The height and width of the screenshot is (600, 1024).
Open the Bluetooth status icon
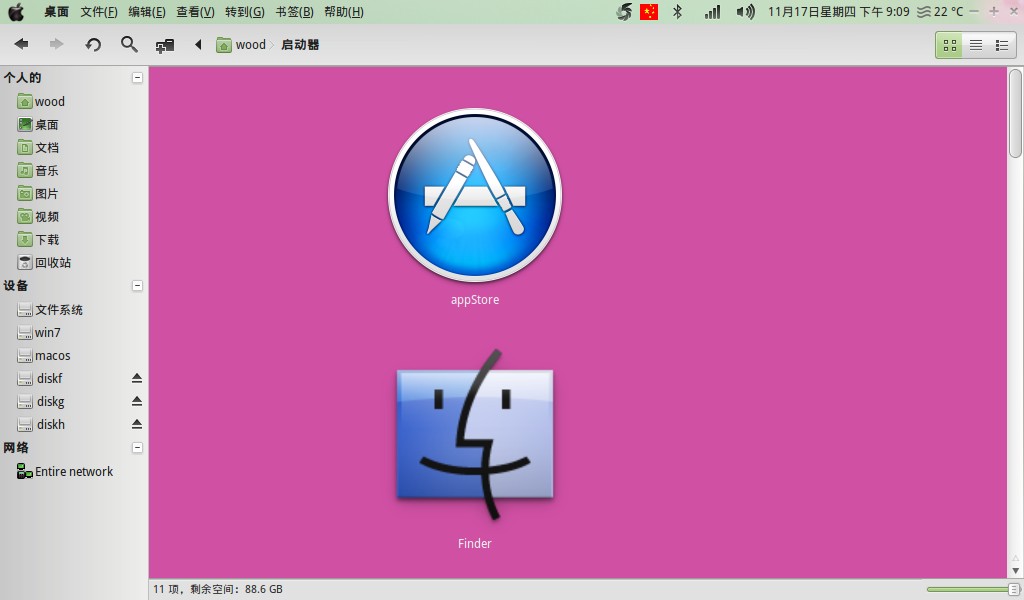point(677,12)
